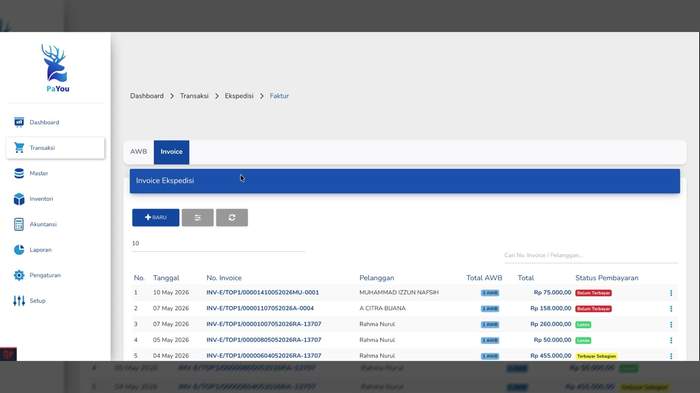Click the Faktur breadcrumb
The height and width of the screenshot is (393, 700).
click(x=279, y=96)
